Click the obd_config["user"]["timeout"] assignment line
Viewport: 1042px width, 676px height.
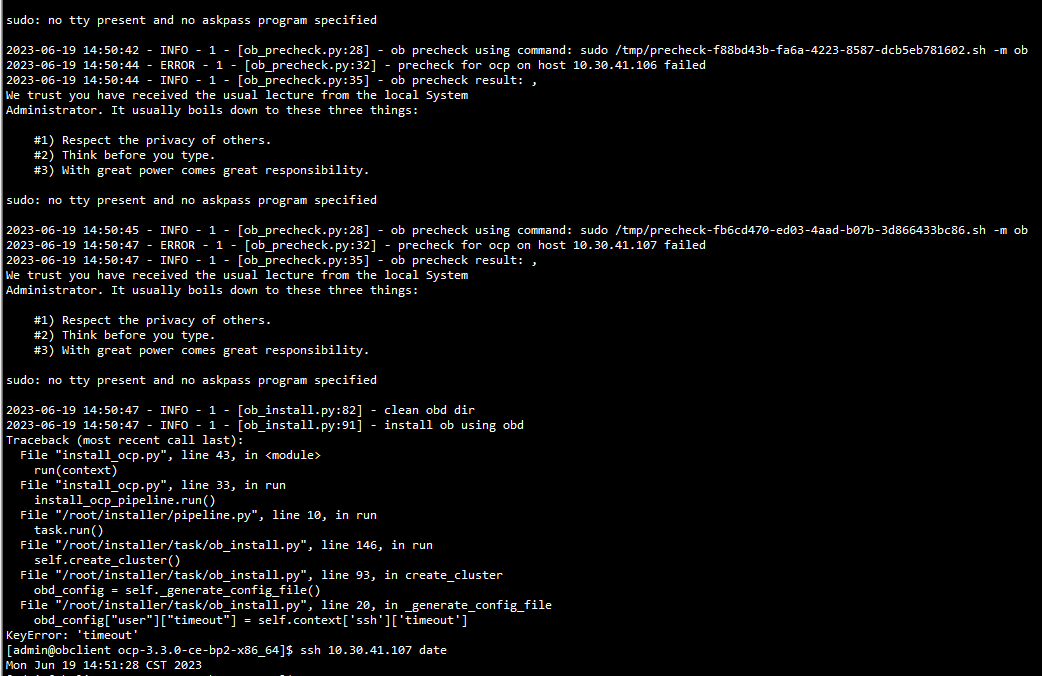[x=251, y=620]
